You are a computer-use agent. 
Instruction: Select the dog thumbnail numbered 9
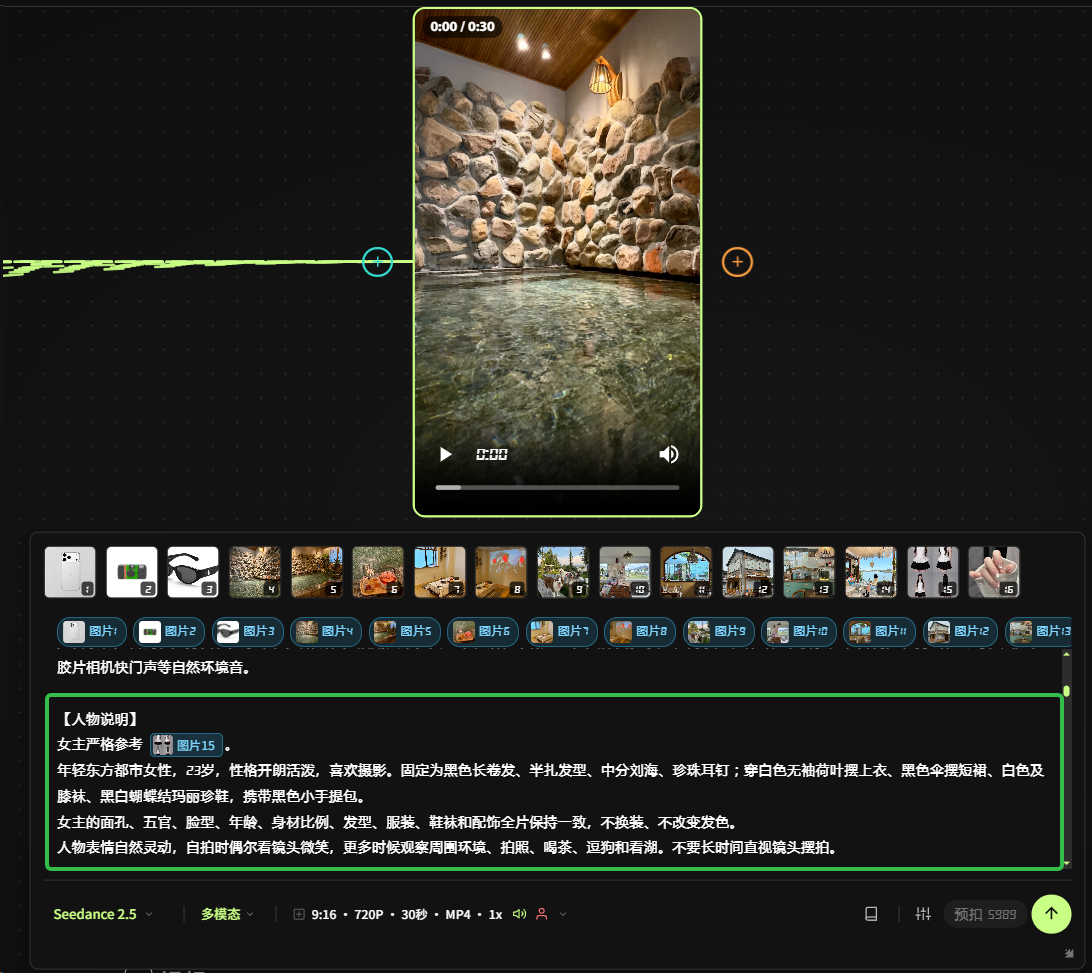coord(563,572)
